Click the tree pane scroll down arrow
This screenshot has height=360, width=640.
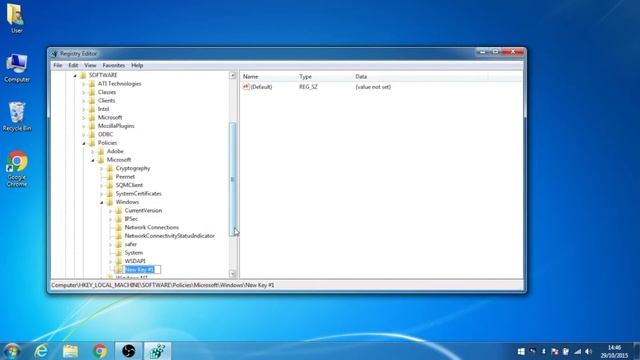point(233,274)
